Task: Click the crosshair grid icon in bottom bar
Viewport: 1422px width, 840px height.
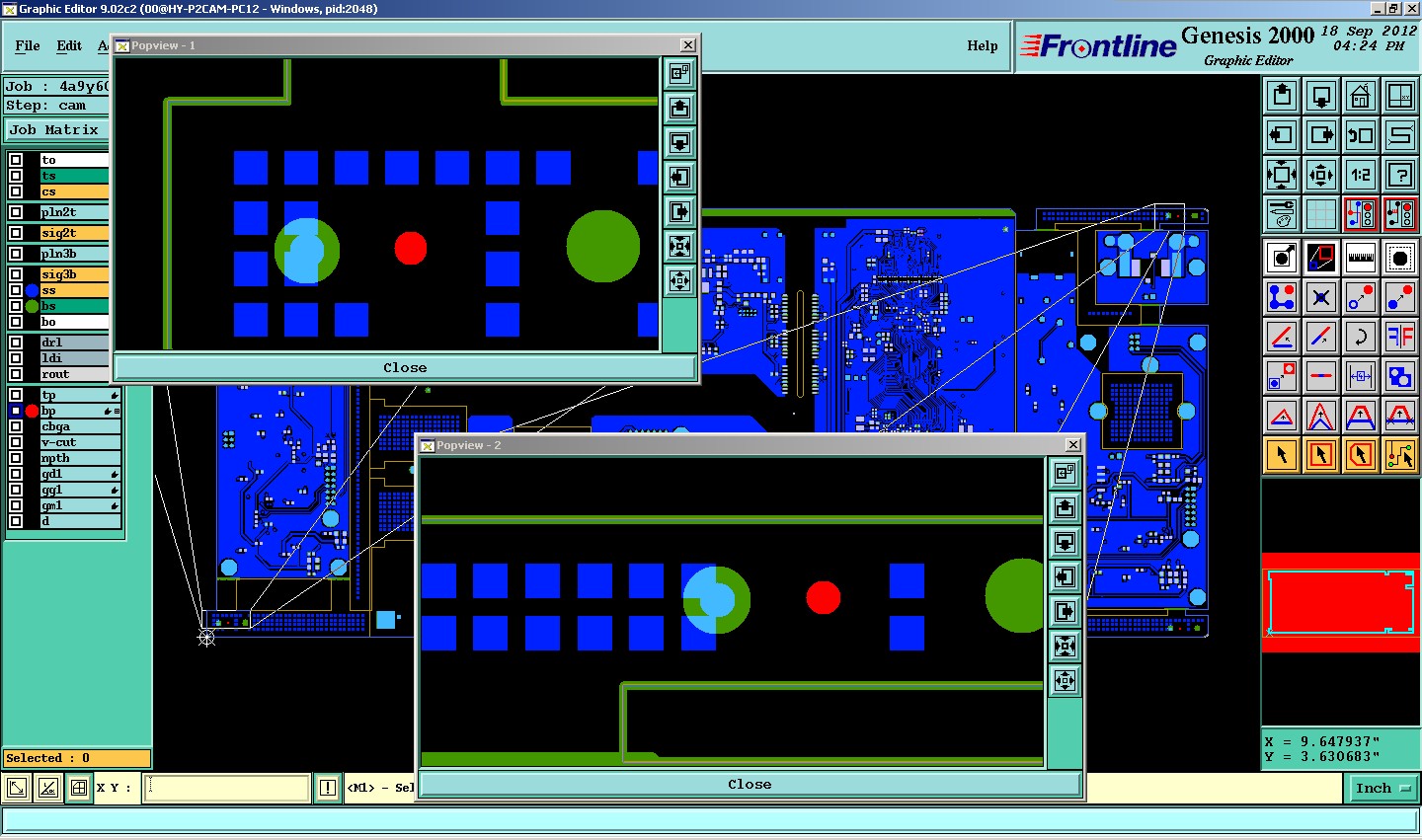Action: tap(79, 788)
